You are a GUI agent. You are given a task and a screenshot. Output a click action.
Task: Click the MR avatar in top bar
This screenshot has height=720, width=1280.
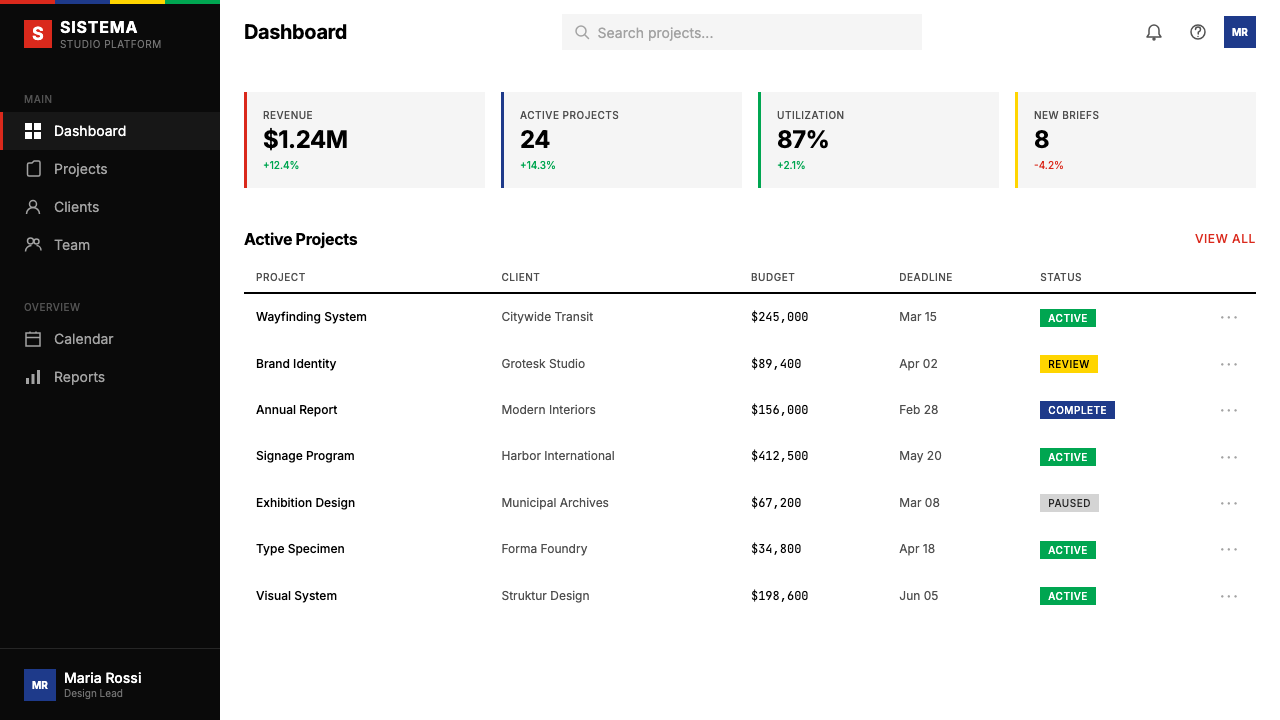click(1240, 32)
